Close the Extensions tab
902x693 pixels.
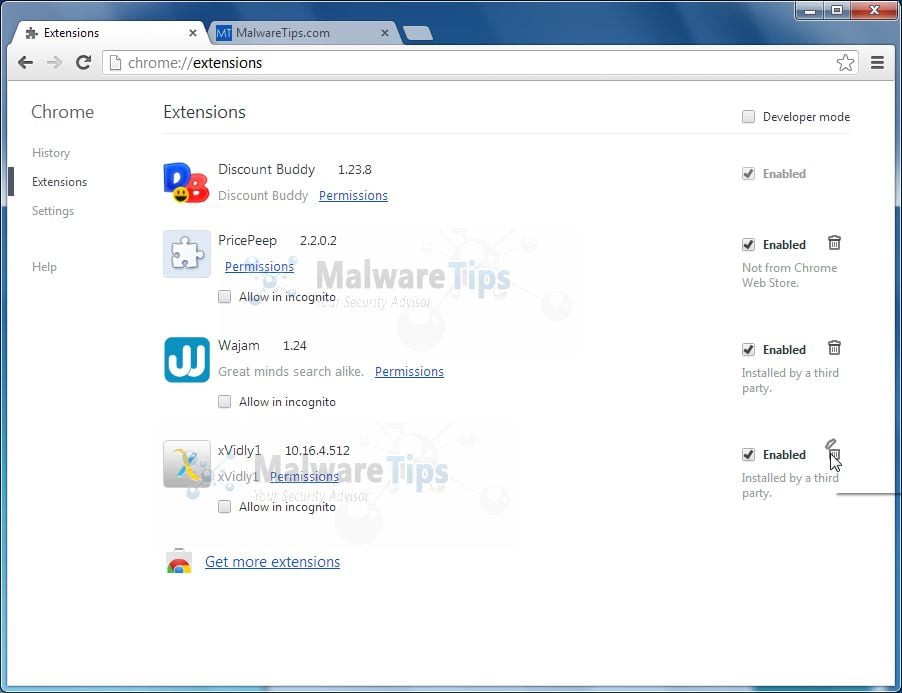coord(193,33)
